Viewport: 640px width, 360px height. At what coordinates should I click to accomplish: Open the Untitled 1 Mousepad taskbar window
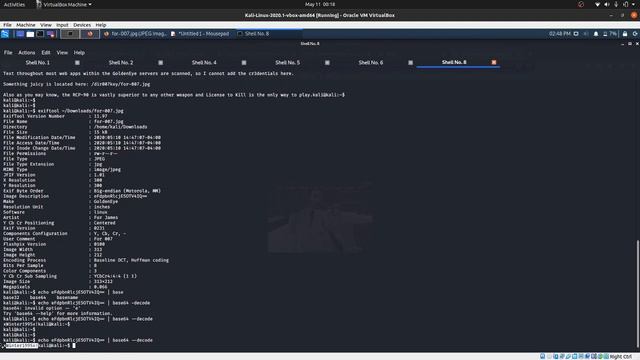pos(200,34)
